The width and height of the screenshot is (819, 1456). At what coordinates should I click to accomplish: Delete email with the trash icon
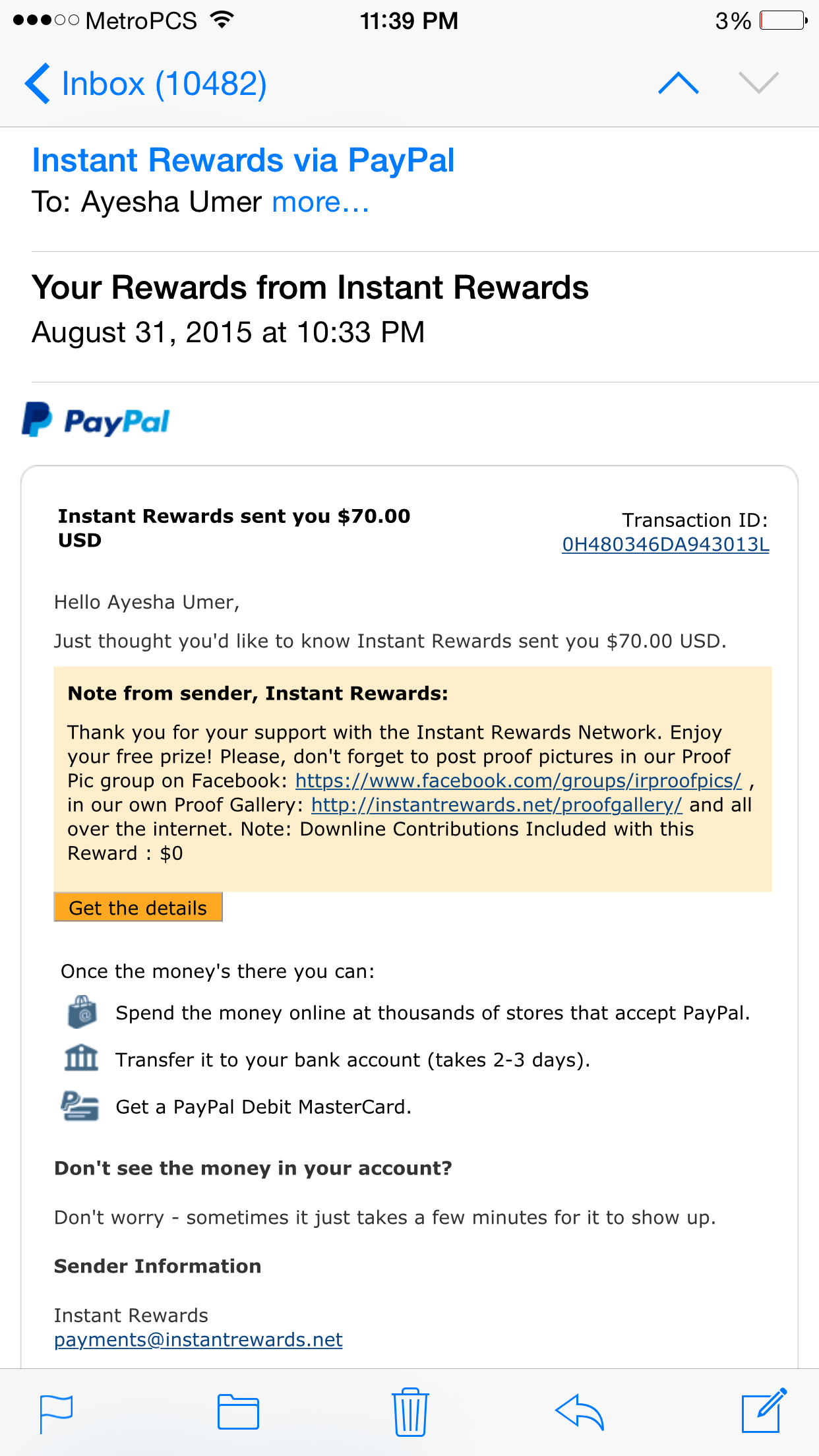[410, 1411]
